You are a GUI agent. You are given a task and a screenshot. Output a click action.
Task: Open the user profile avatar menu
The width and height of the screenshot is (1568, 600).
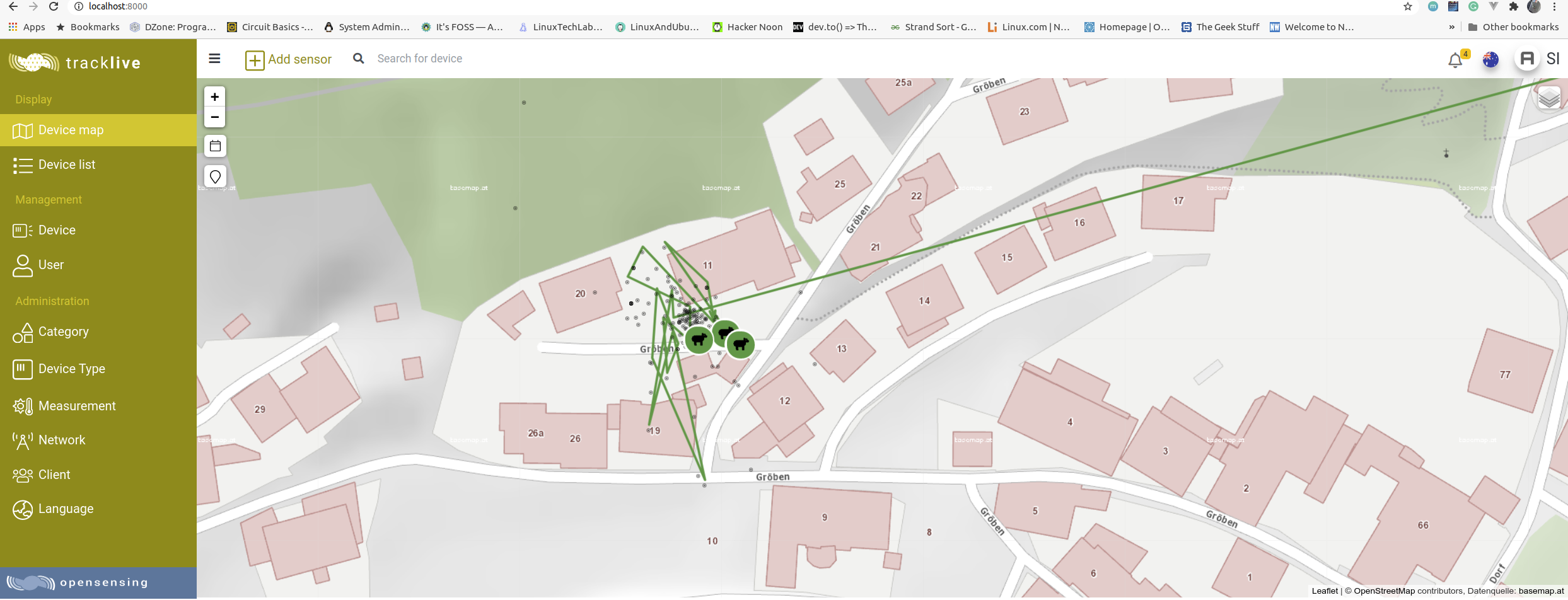[x=1527, y=59]
